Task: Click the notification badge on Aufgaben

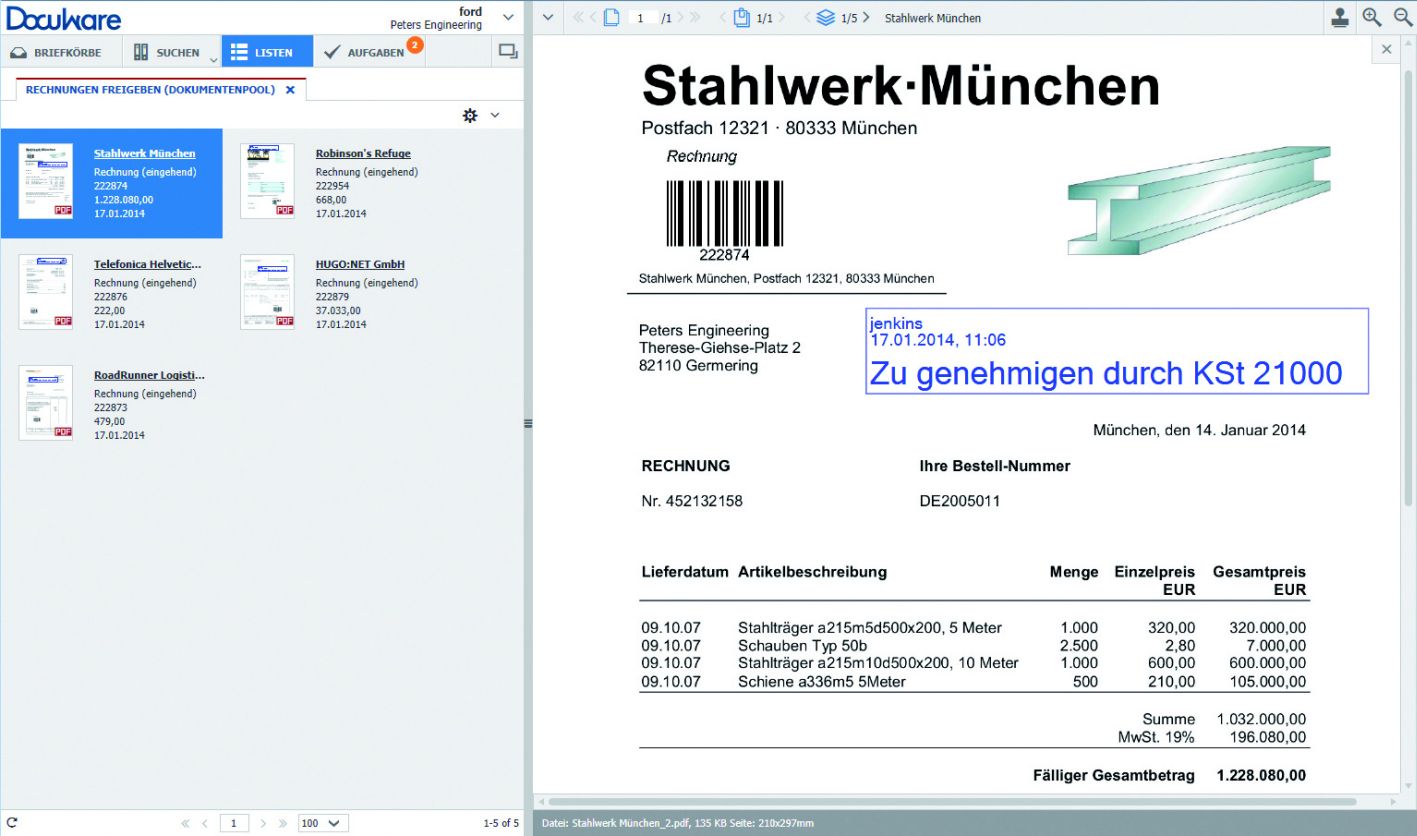Action: [x=415, y=45]
